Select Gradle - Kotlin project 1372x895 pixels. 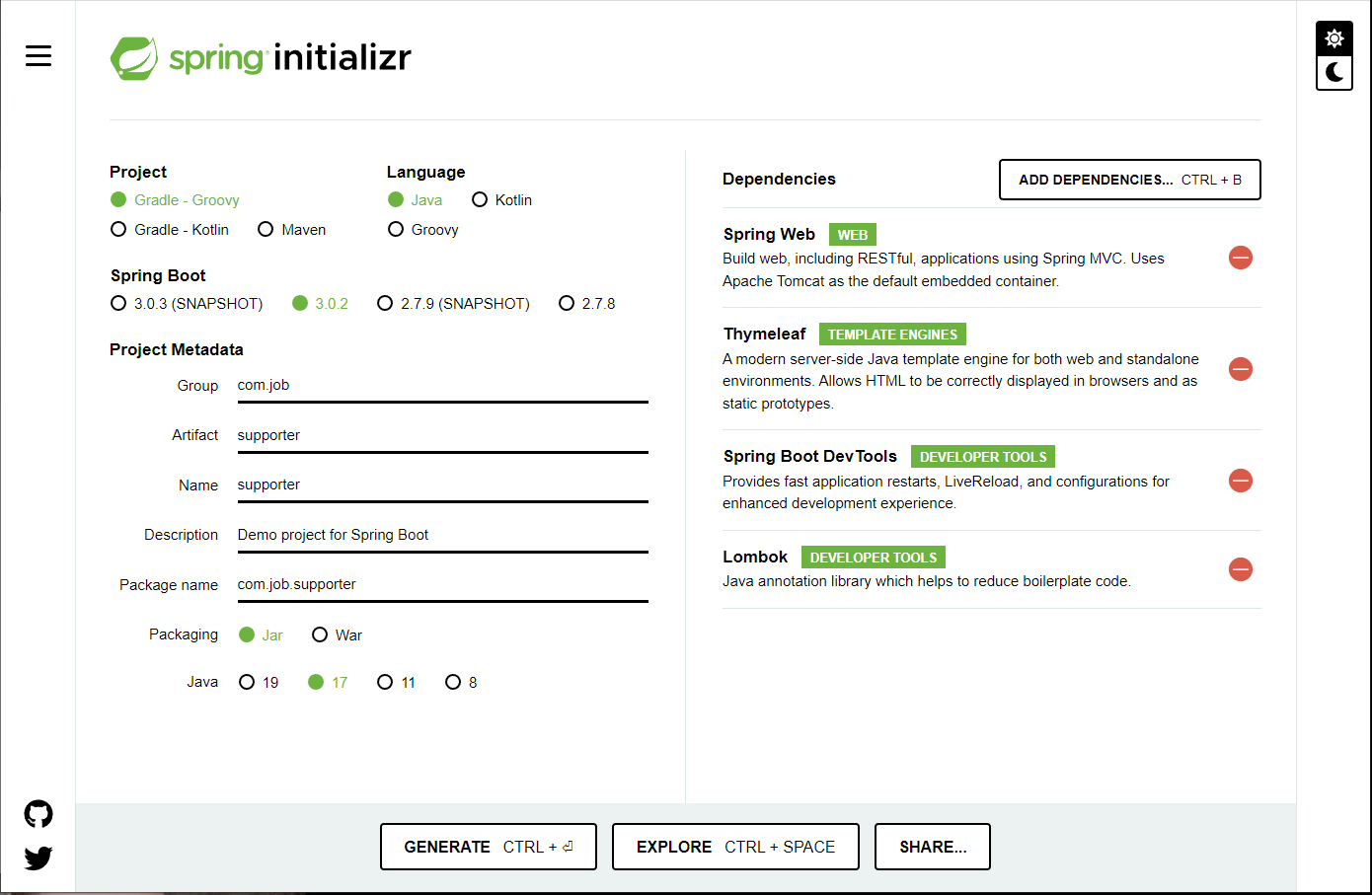click(x=170, y=230)
